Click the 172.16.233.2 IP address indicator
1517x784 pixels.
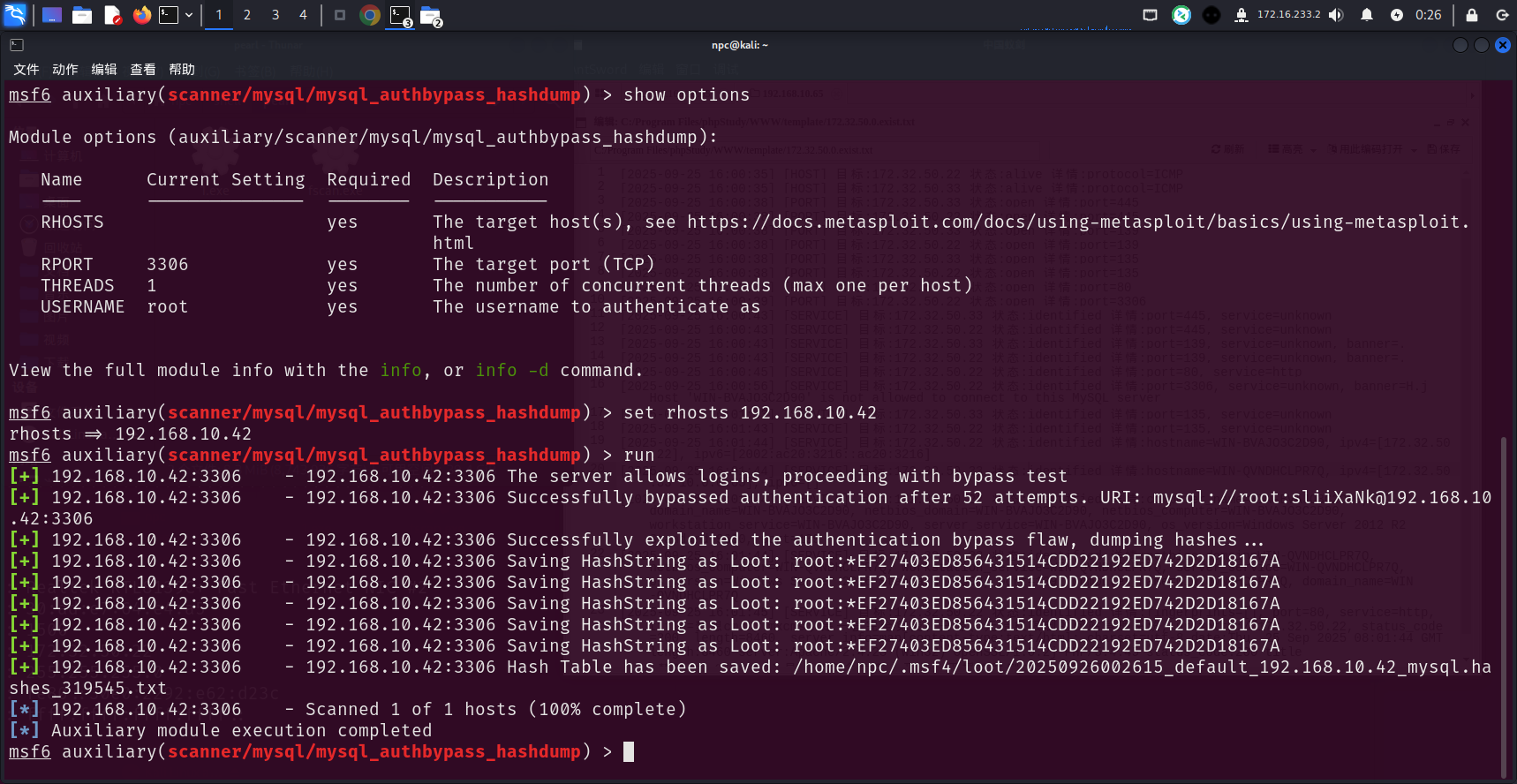1288,15
